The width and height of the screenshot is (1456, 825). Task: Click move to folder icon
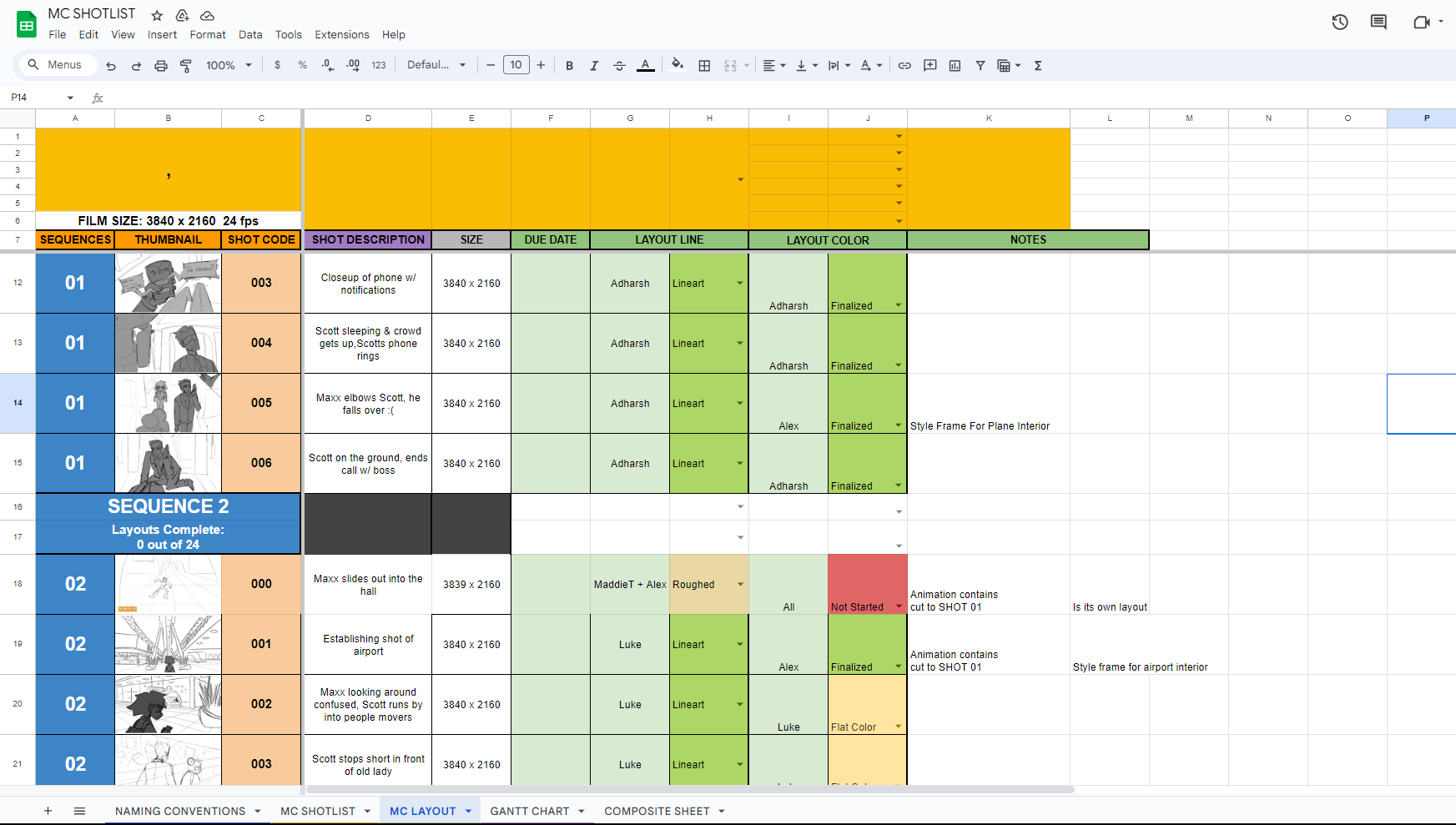(182, 15)
